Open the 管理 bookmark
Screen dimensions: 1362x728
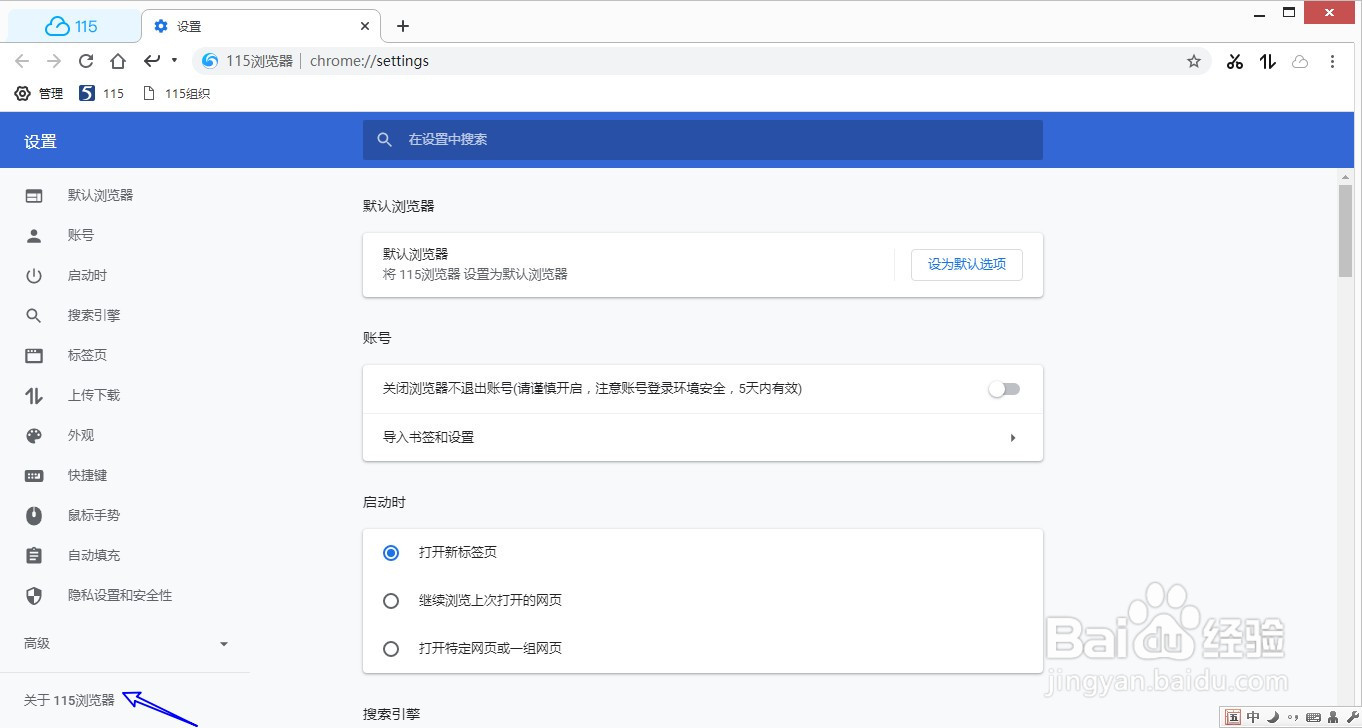(38, 93)
